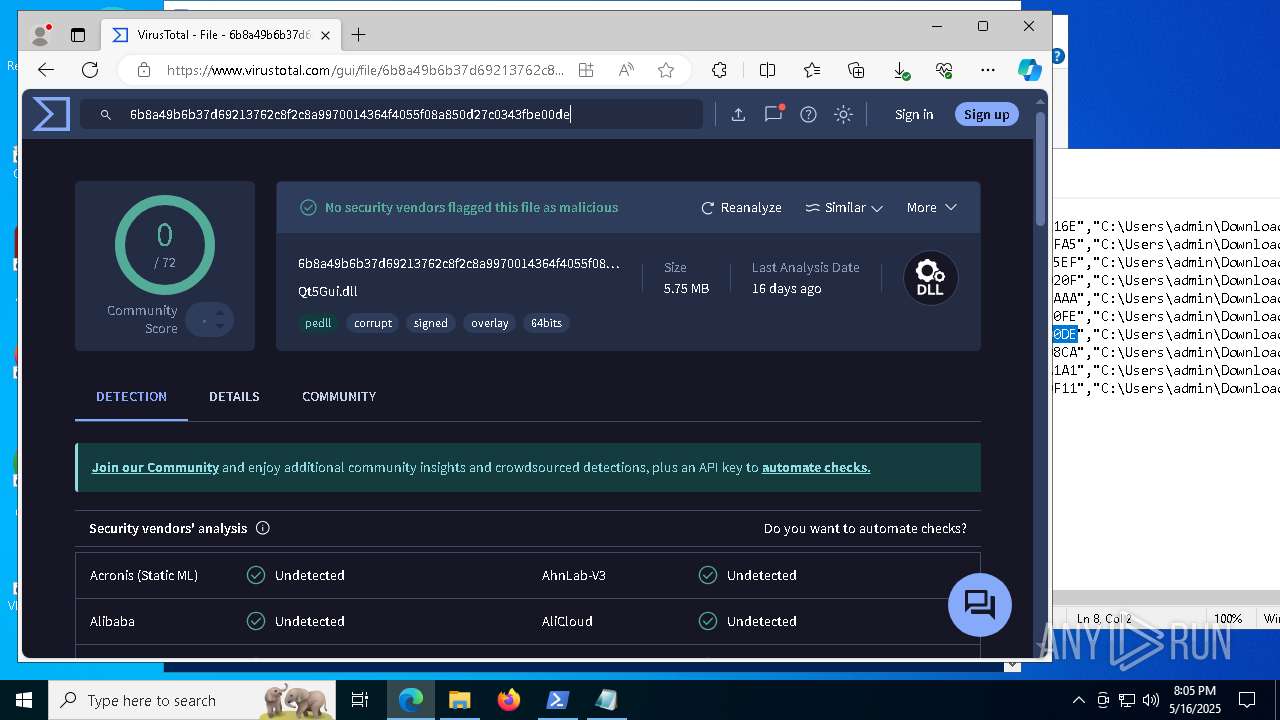1280x720 pixels.
Task: Click the browser address bar URL
Action: (x=365, y=70)
